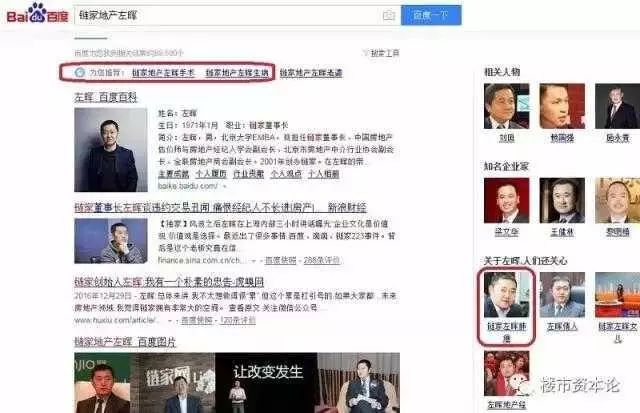
Task: Open image search via camera icon
Action: coord(389,16)
